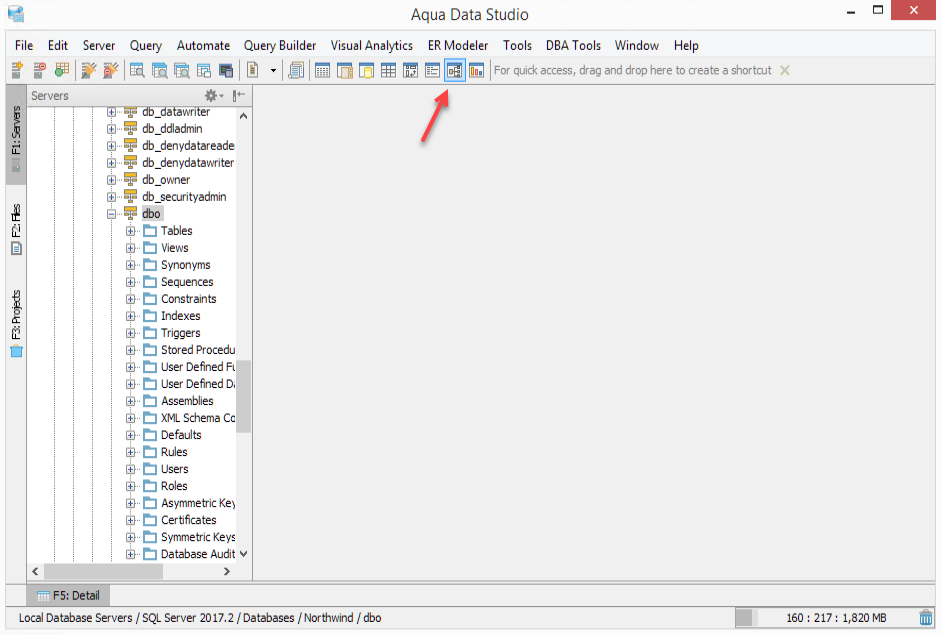Open the dropdown arrow beside the document icon
This screenshot has width=942, height=635.
(273, 70)
